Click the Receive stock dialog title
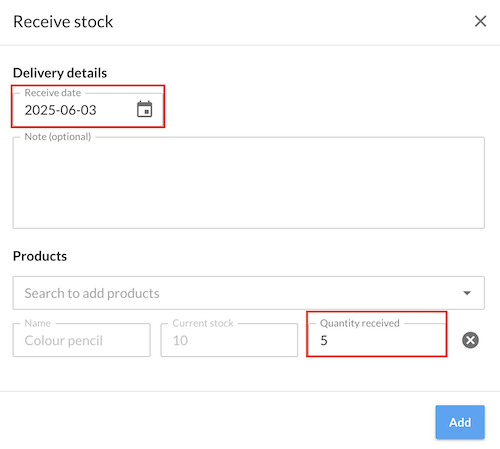The width and height of the screenshot is (500, 449). 63,22
